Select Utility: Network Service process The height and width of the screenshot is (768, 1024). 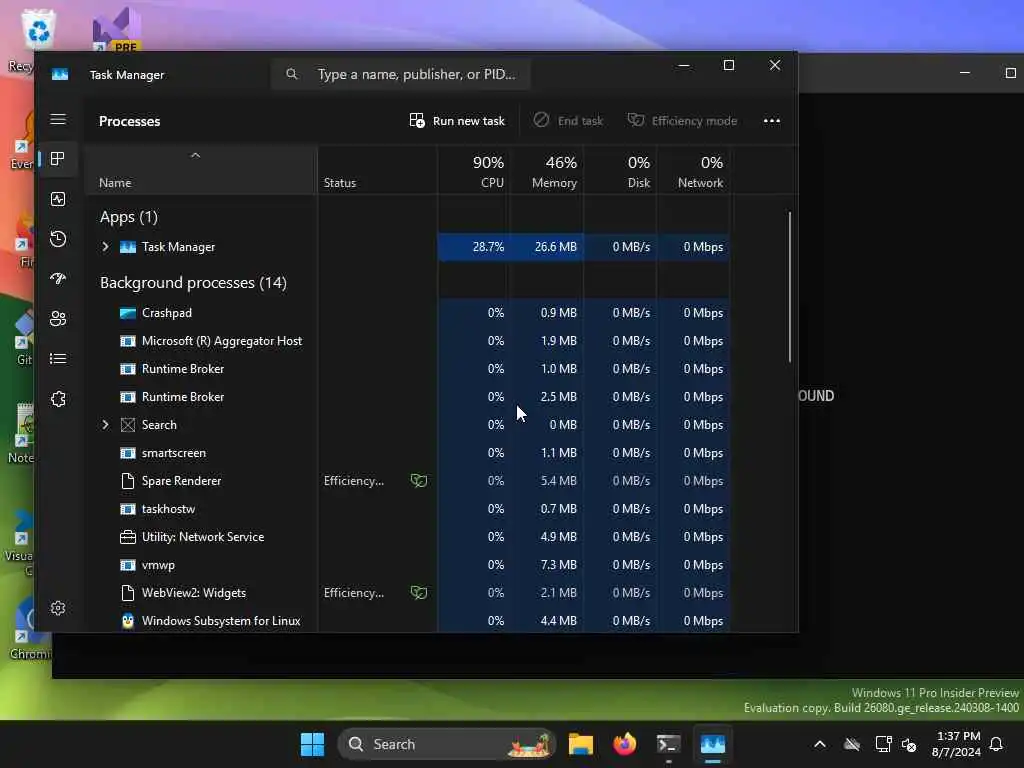(408, 537)
